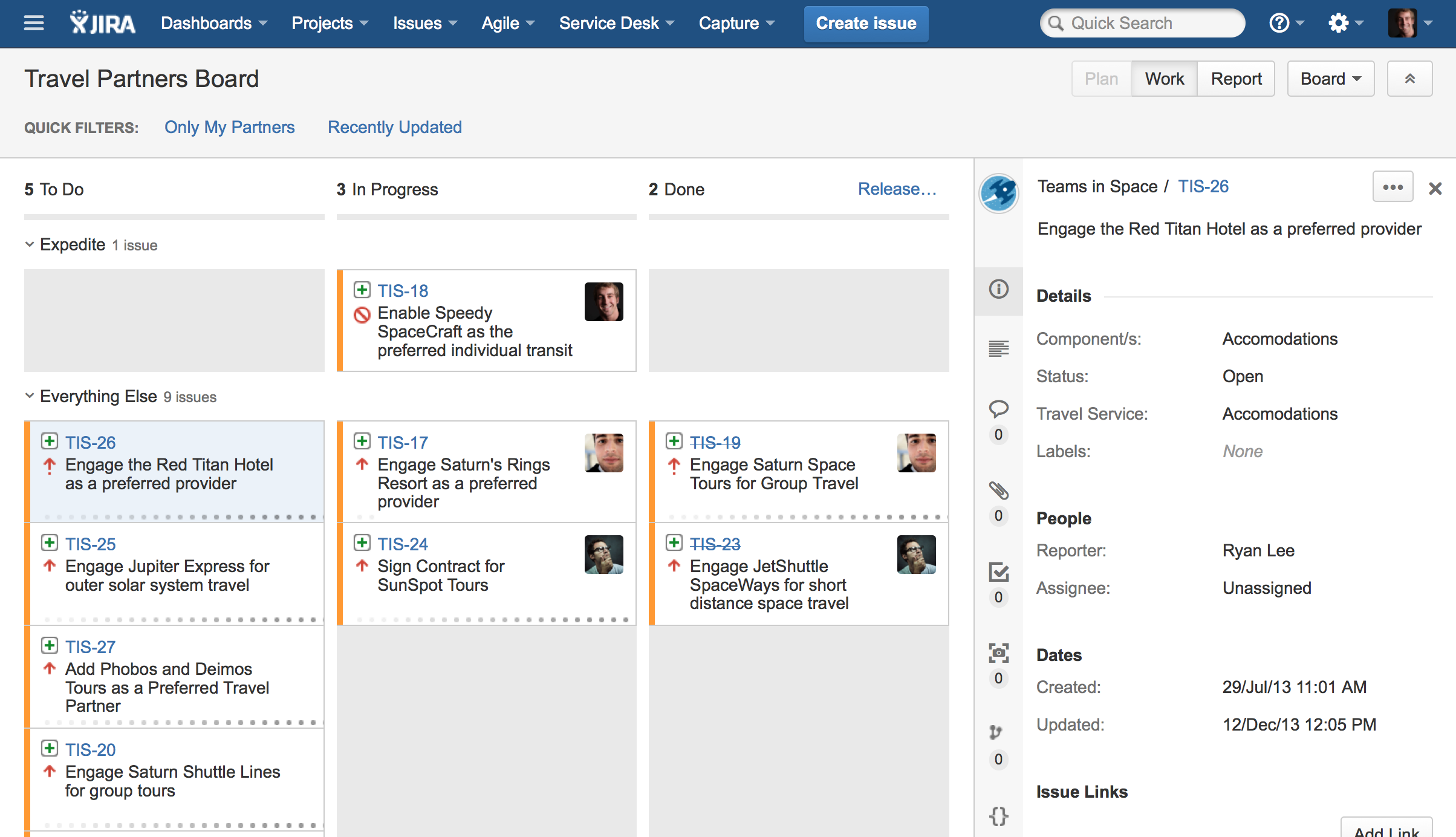Toggle the Recently Updated quick filter
The width and height of the screenshot is (1456, 837).
(394, 127)
